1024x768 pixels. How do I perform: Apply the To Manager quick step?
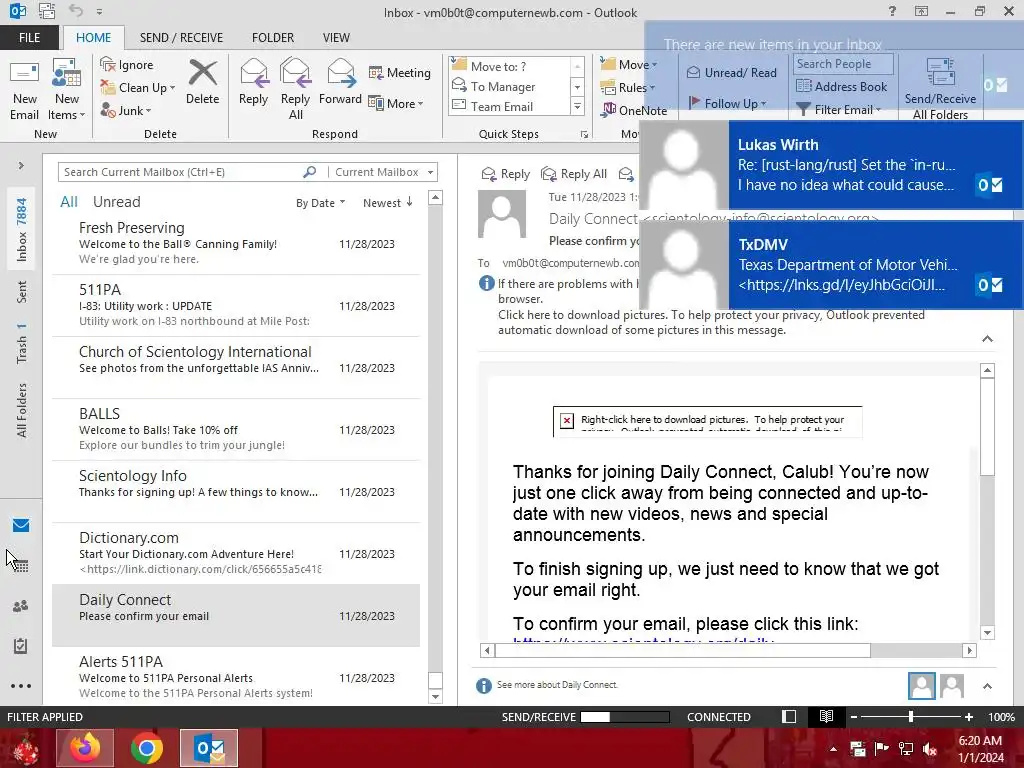pos(509,86)
